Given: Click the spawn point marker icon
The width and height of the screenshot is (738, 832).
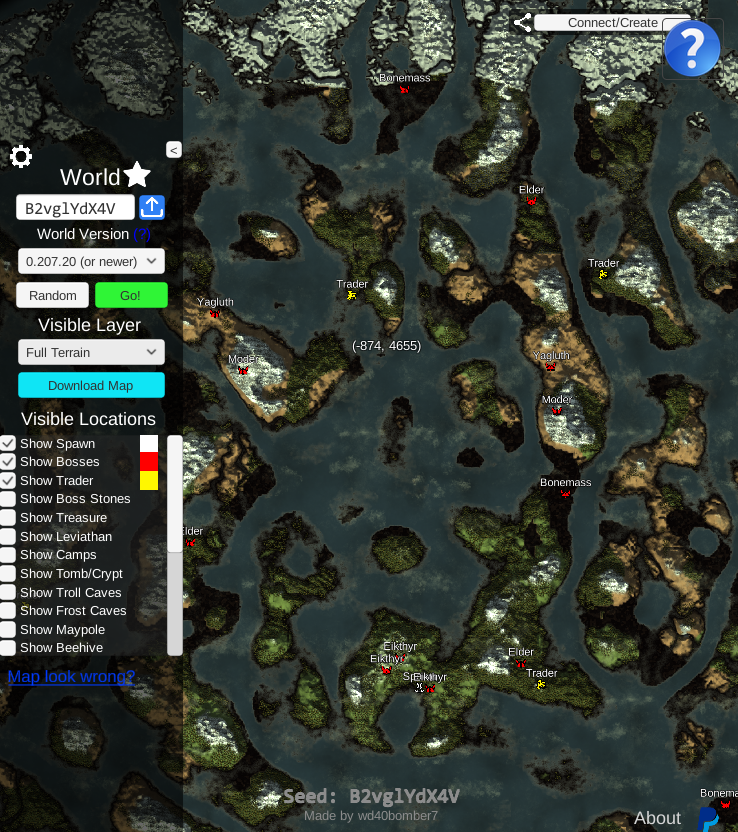Looking at the screenshot, I should click(x=419, y=688).
